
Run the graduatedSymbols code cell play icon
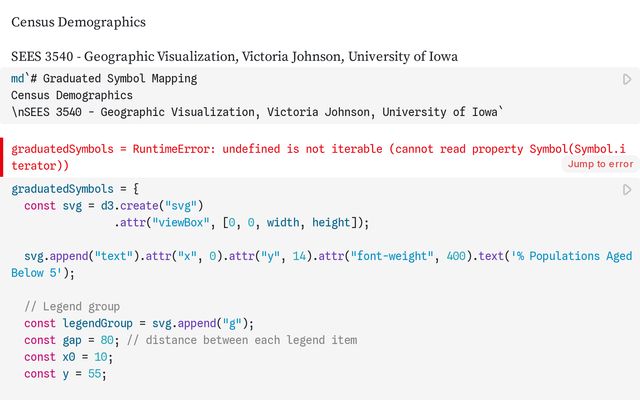627,189
